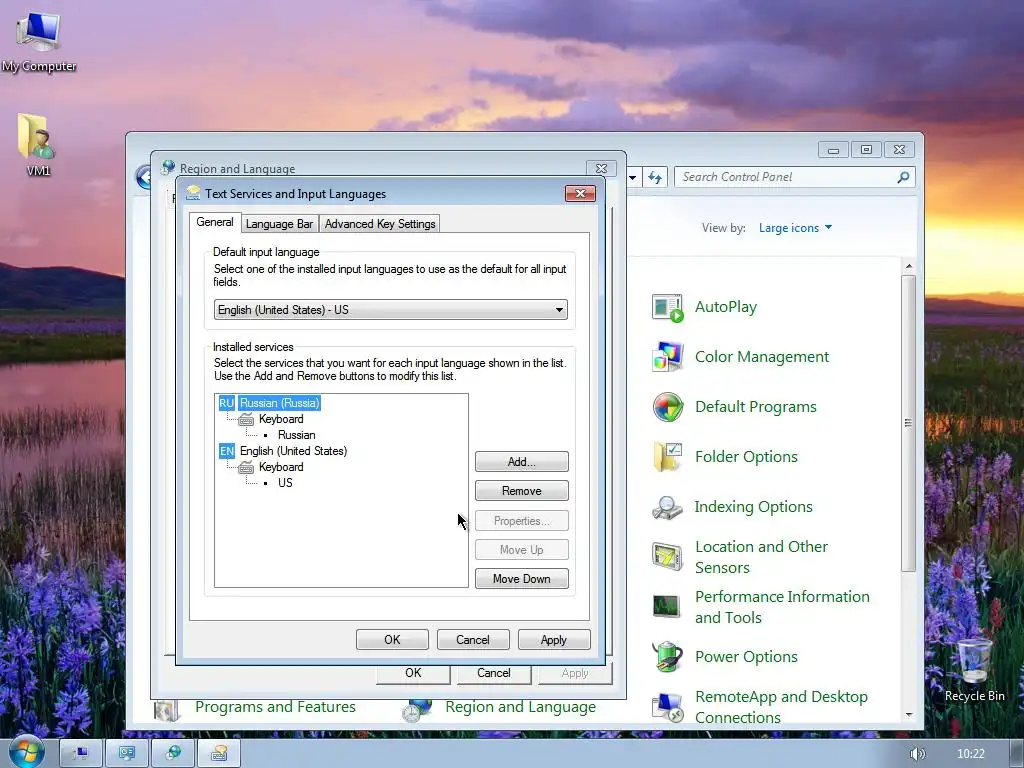
Task: Click OK in Region and Language dialog
Action: (413, 673)
